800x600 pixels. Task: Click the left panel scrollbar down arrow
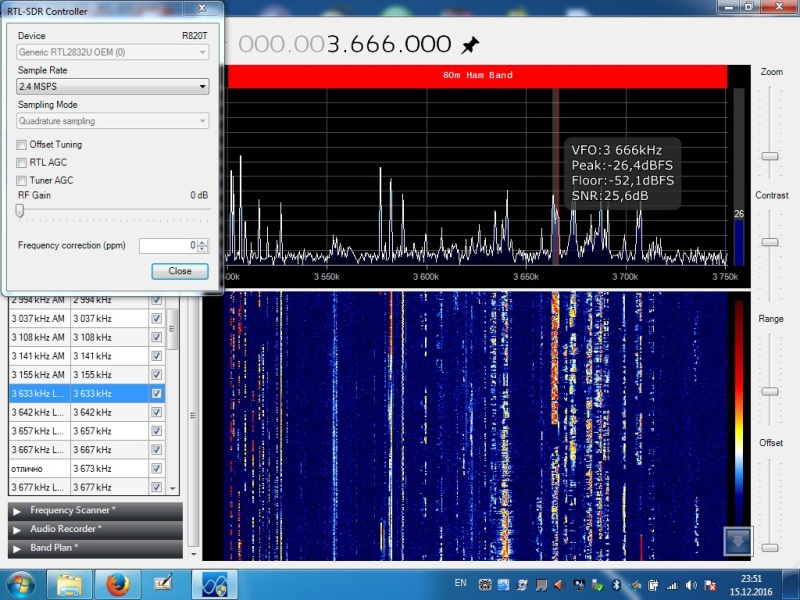point(193,554)
